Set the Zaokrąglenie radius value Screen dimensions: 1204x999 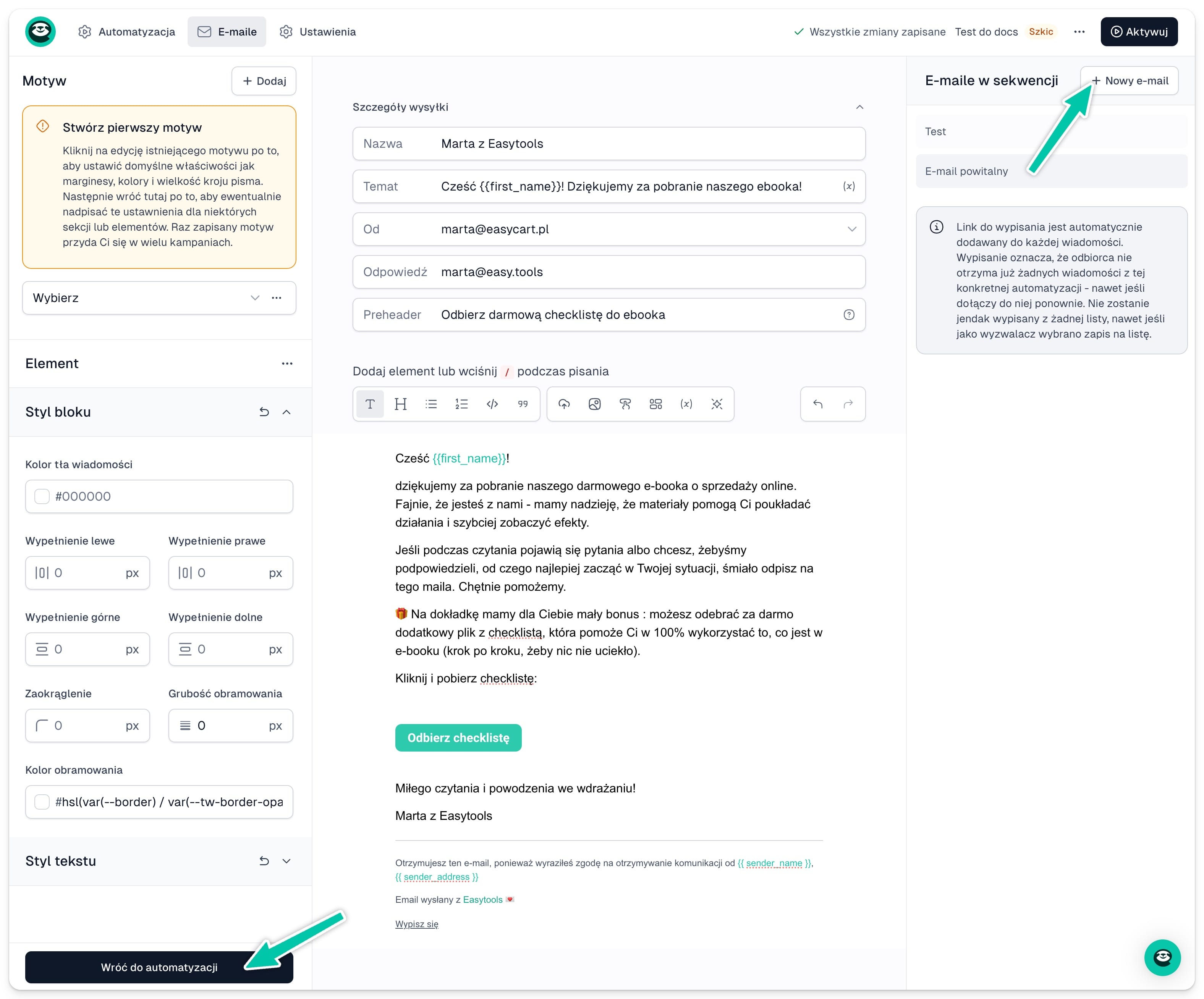click(87, 726)
